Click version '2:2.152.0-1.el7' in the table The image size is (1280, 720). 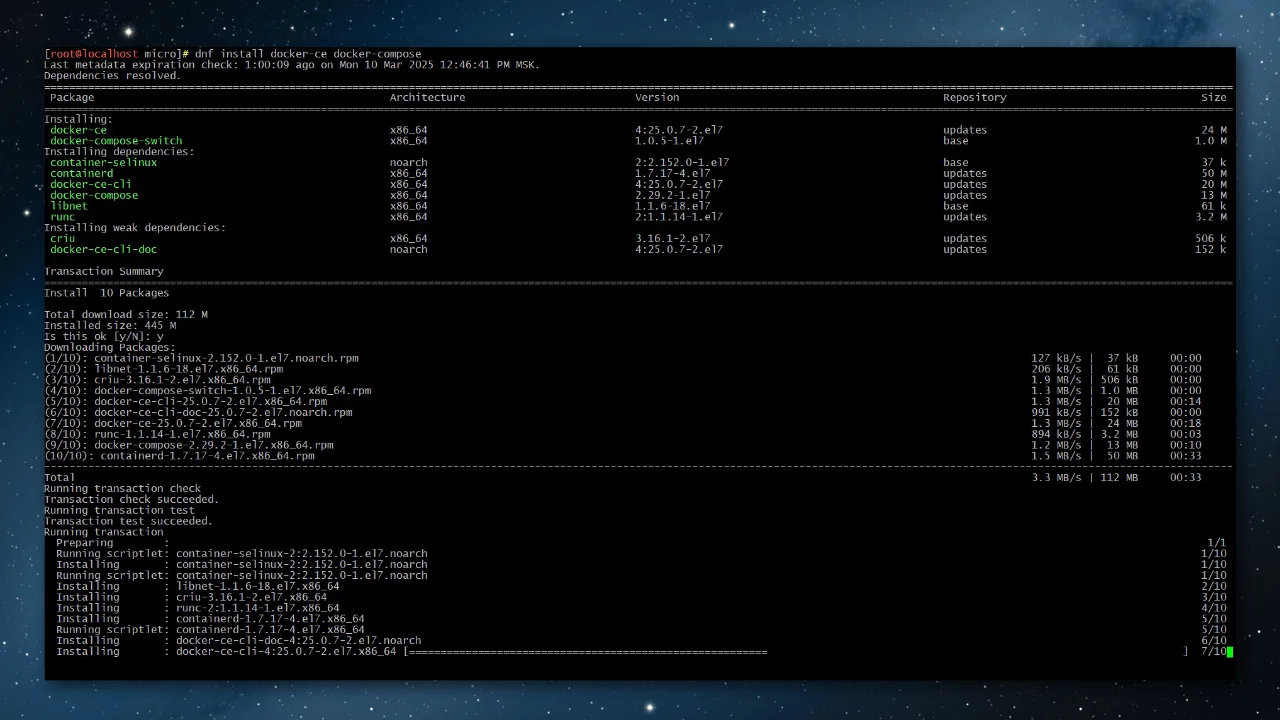[x=682, y=163]
